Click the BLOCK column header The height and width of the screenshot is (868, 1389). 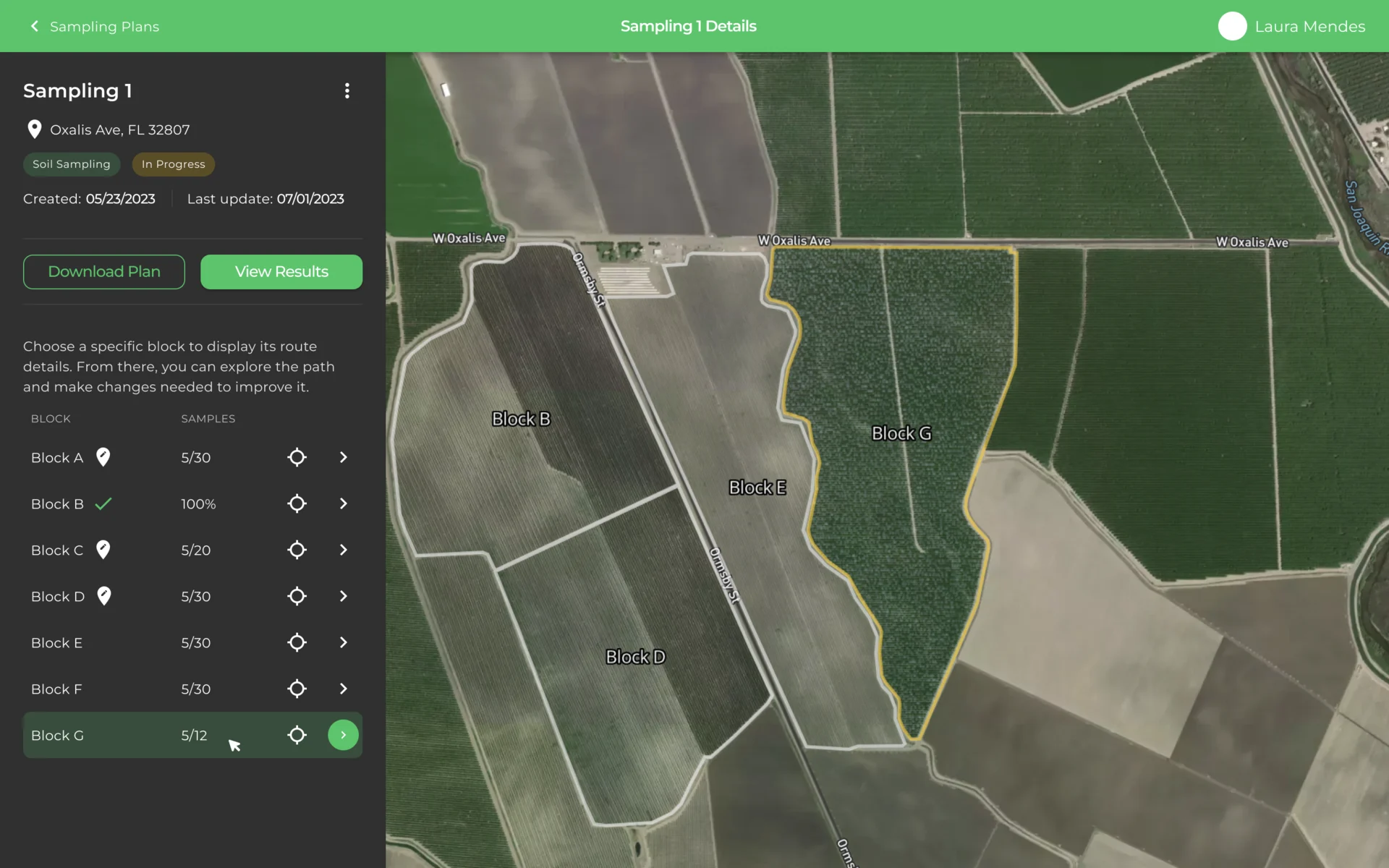pyautogui.click(x=51, y=419)
